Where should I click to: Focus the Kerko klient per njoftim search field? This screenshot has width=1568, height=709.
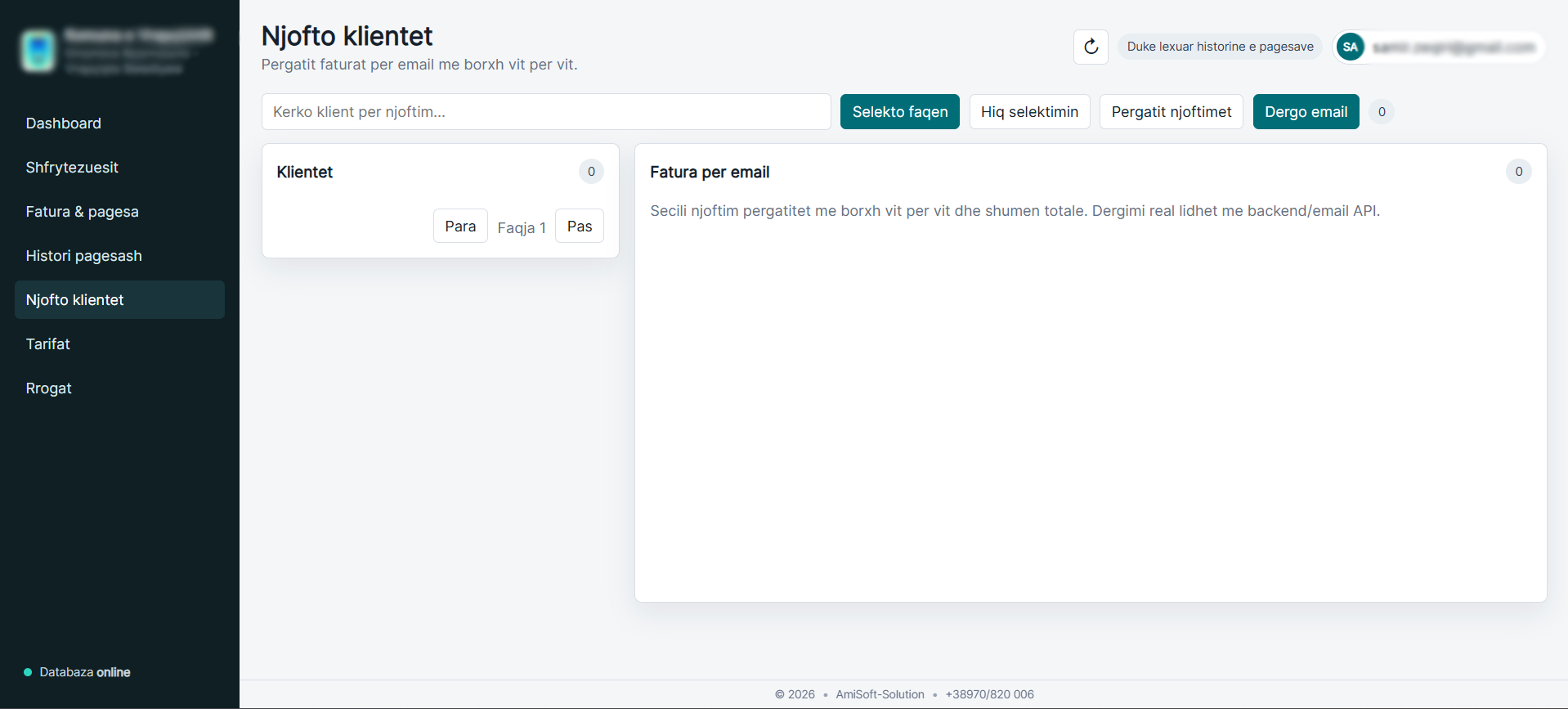click(x=546, y=112)
